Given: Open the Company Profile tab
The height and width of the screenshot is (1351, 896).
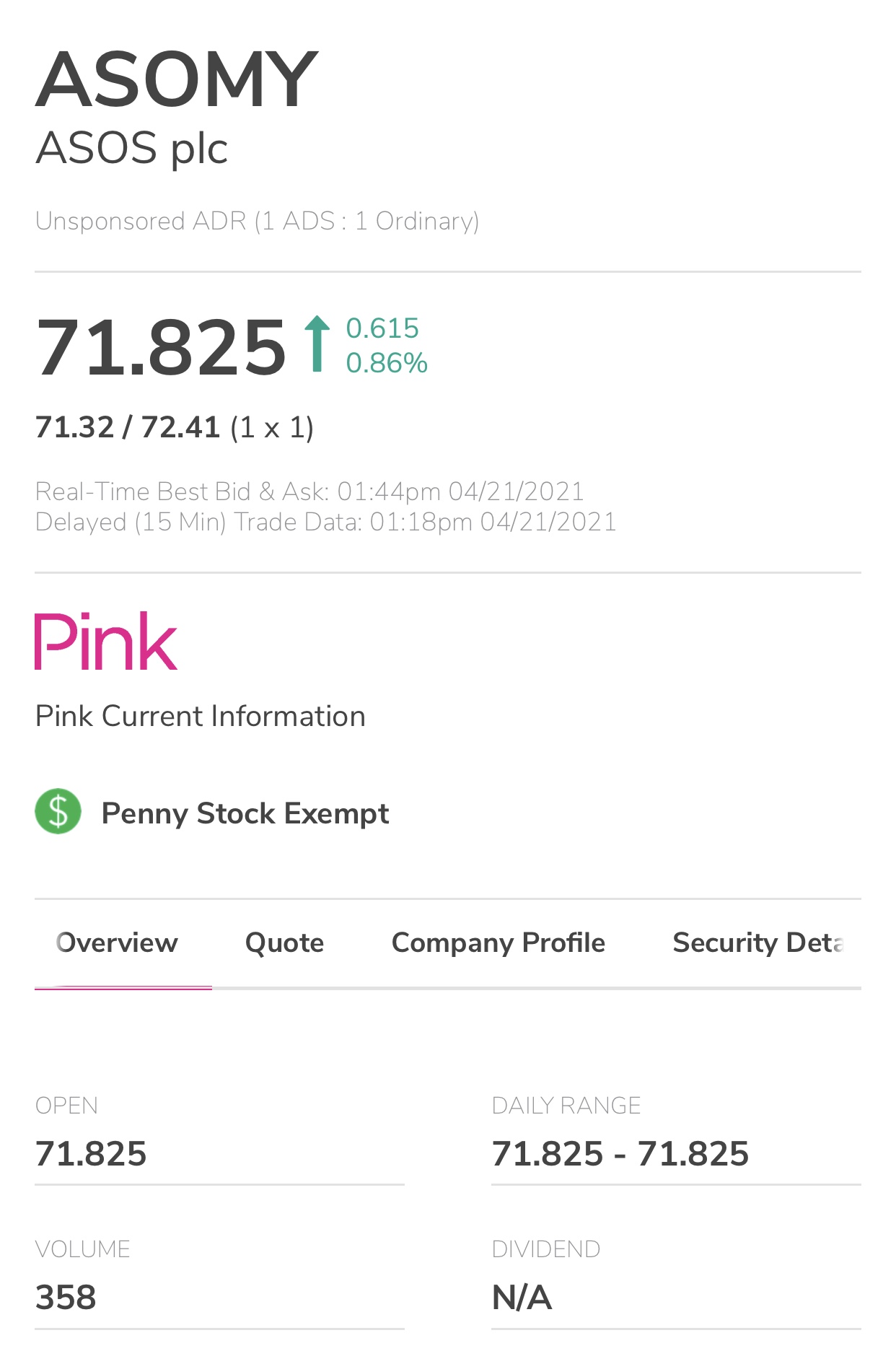Looking at the screenshot, I should click(498, 943).
